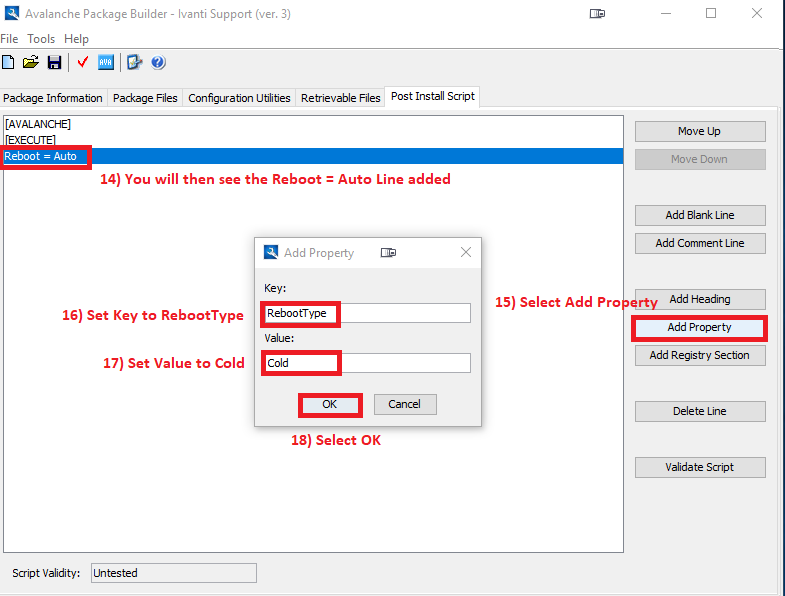The height and width of the screenshot is (596, 785).
Task: Click the Validate Script button
Action: 700,467
